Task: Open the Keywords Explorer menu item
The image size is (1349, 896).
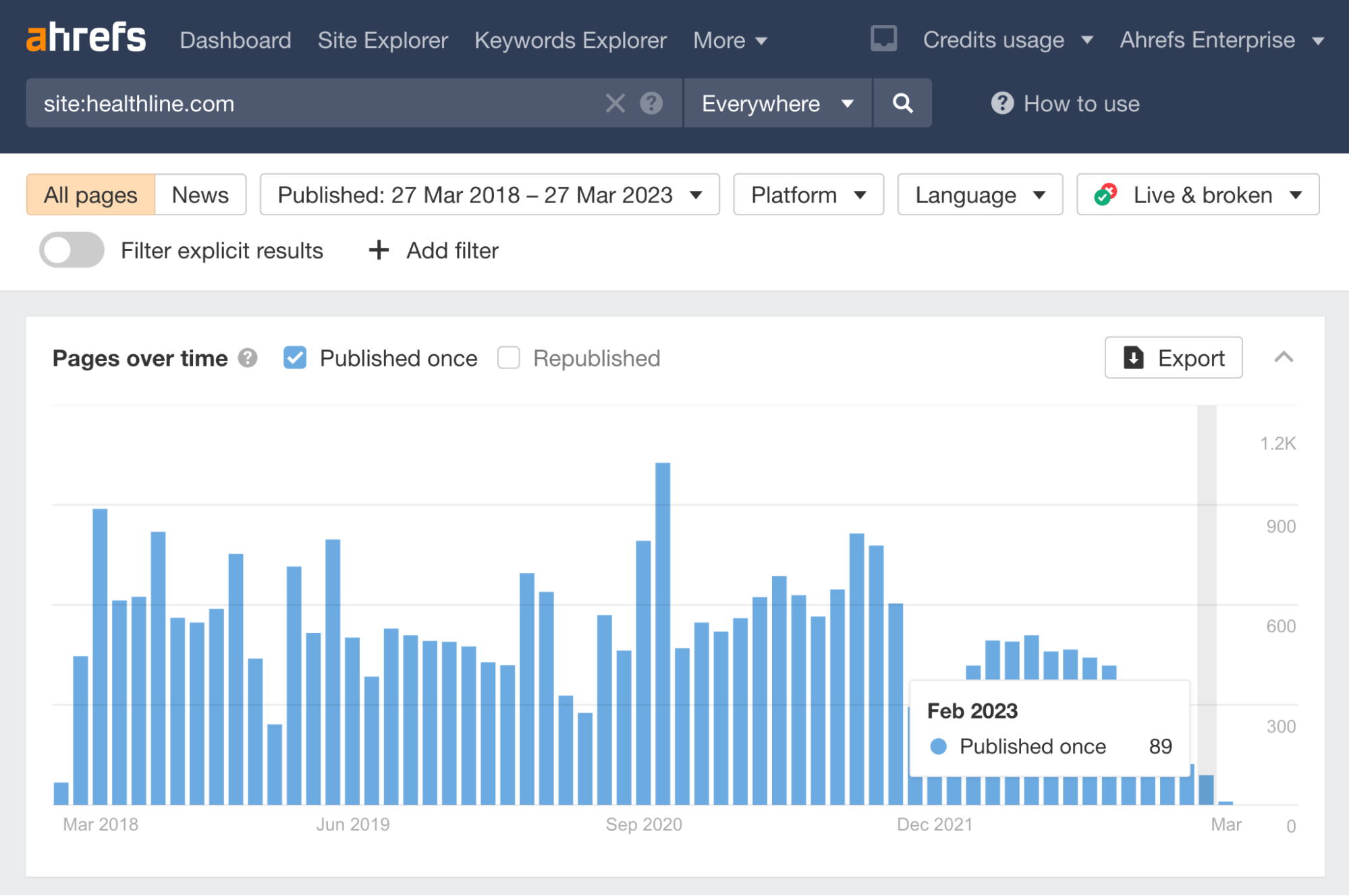Action: coord(570,40)
